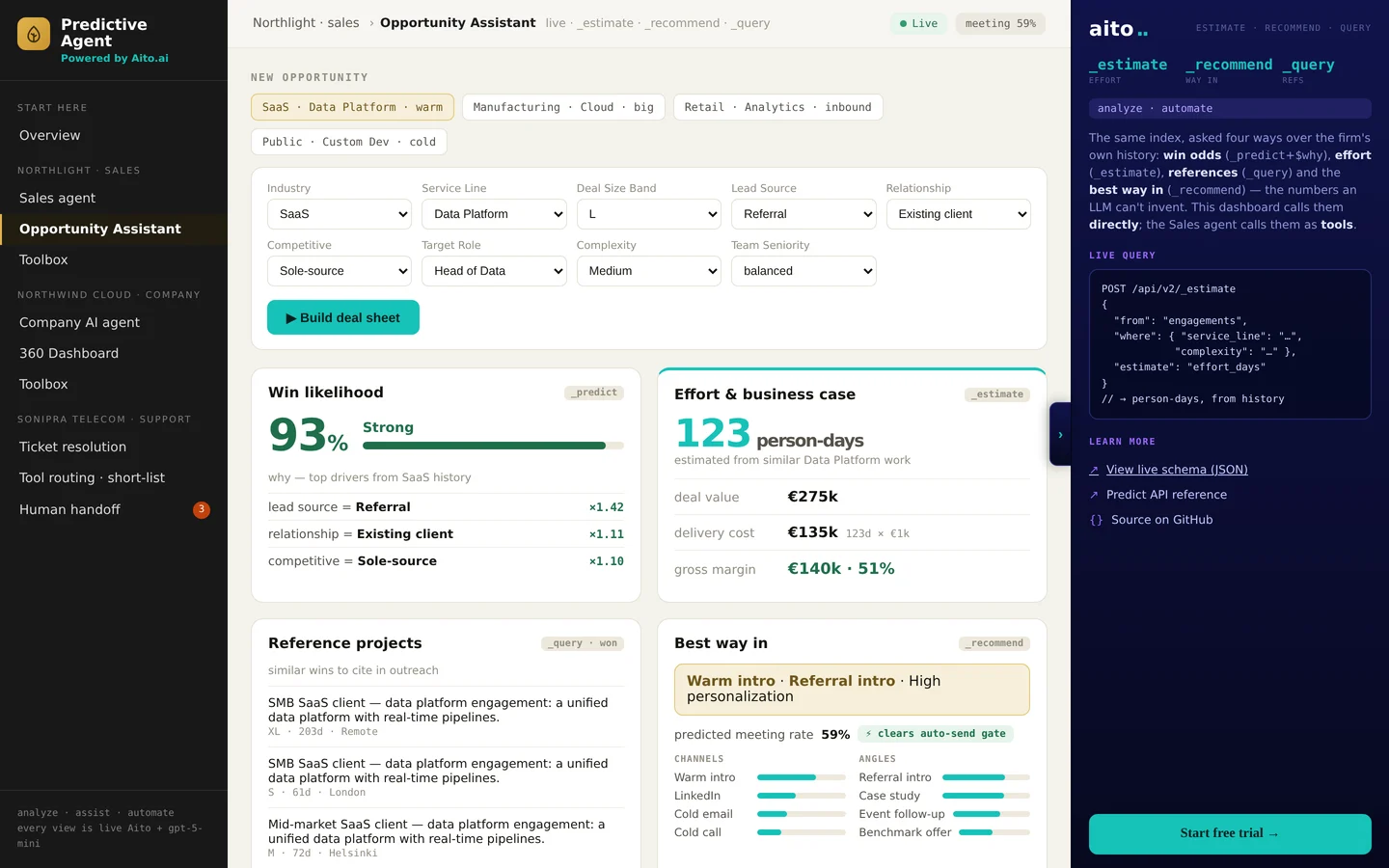Viewport: 1389px width, 868px height.
Task: Collapse the right panel with chevron handle
Action: [x=1060, y=434]
